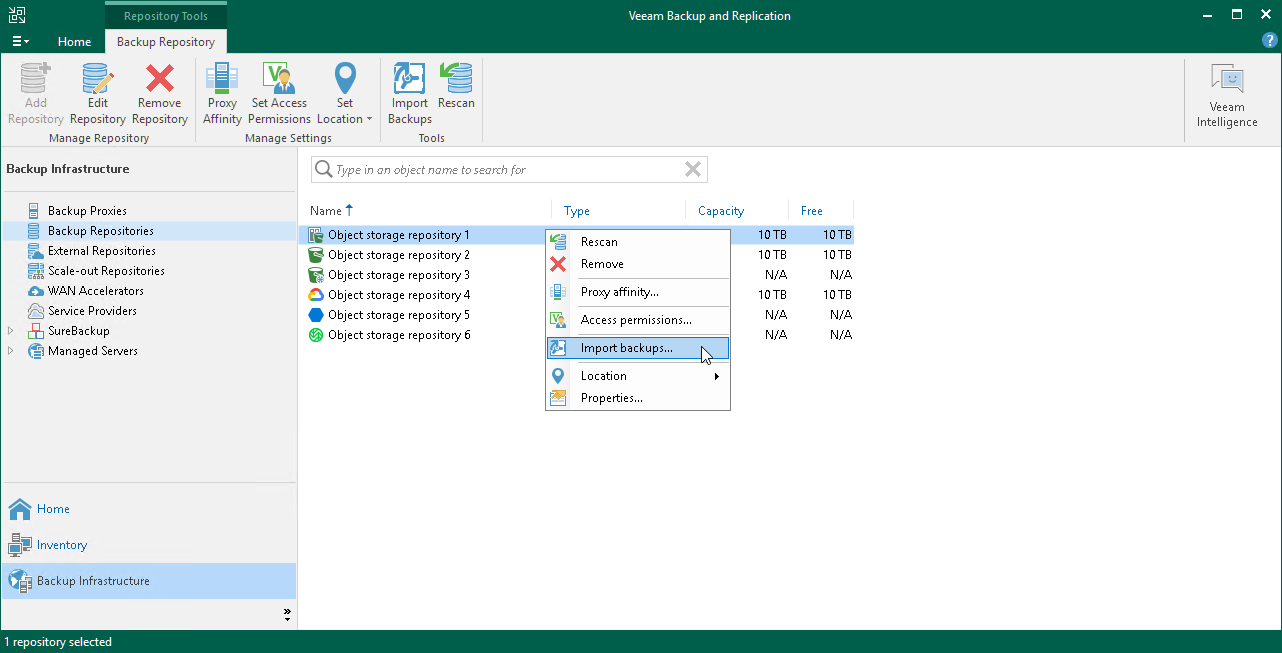The width and height of the screenshot is (1282, 653).
Task: Open the main hamburger menu
Action: pos(20,42)
